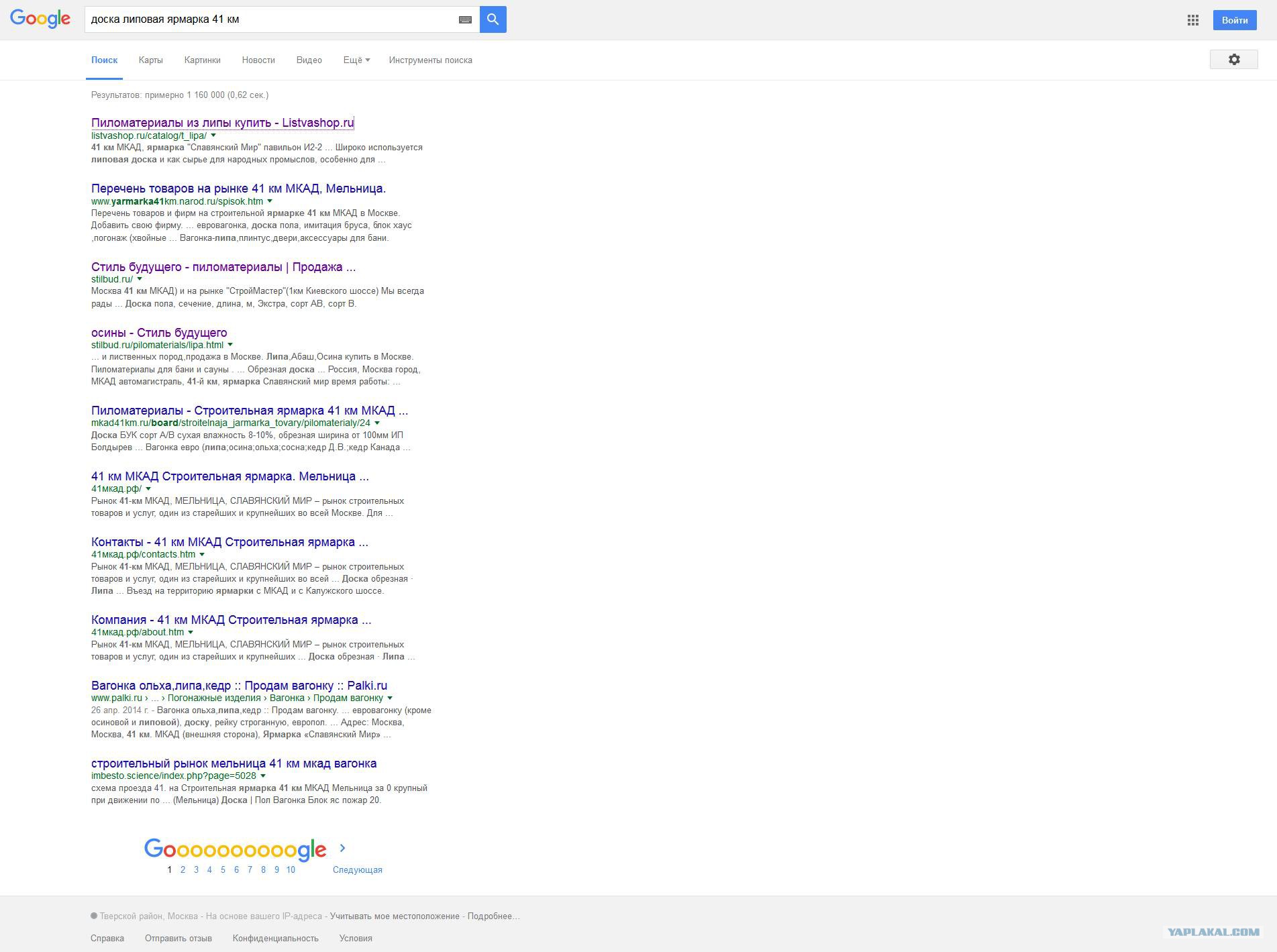Go to results page 3
Image resolution: width=1277 pixels, height=952 pixels.
[x=196, y=869]
